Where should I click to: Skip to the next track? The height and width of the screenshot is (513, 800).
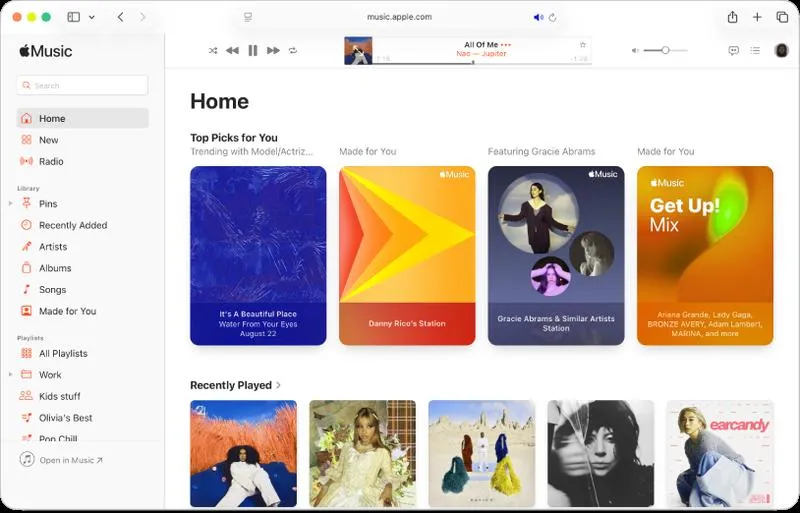point(273,51)
